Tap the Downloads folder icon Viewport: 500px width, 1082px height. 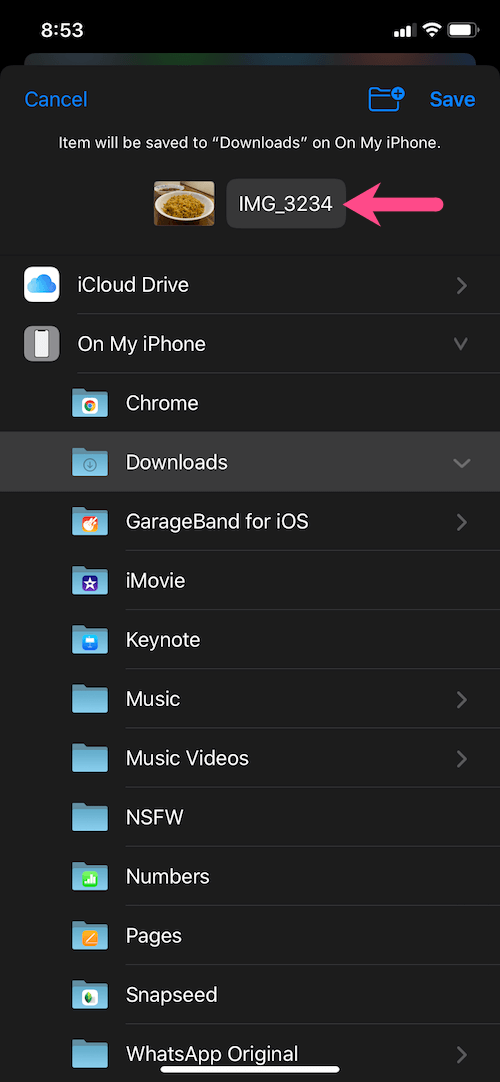(x=90, y=462)
